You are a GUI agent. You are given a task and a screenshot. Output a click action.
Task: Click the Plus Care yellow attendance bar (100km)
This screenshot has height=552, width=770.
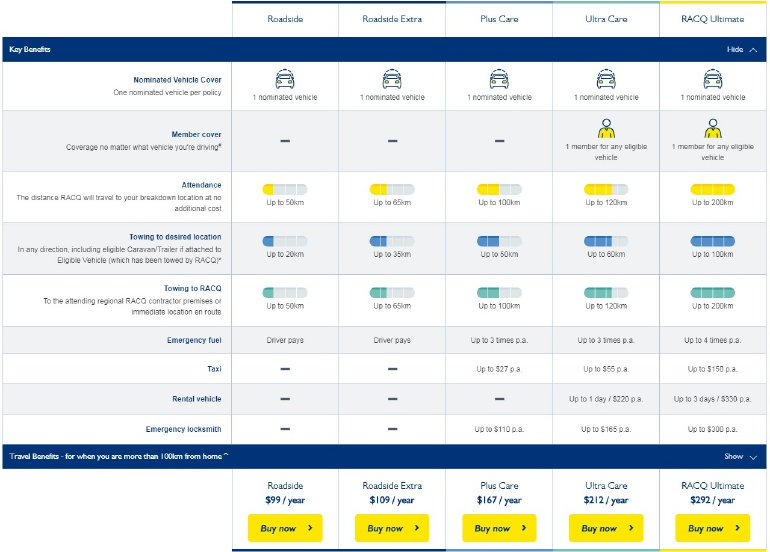[499, 190]
